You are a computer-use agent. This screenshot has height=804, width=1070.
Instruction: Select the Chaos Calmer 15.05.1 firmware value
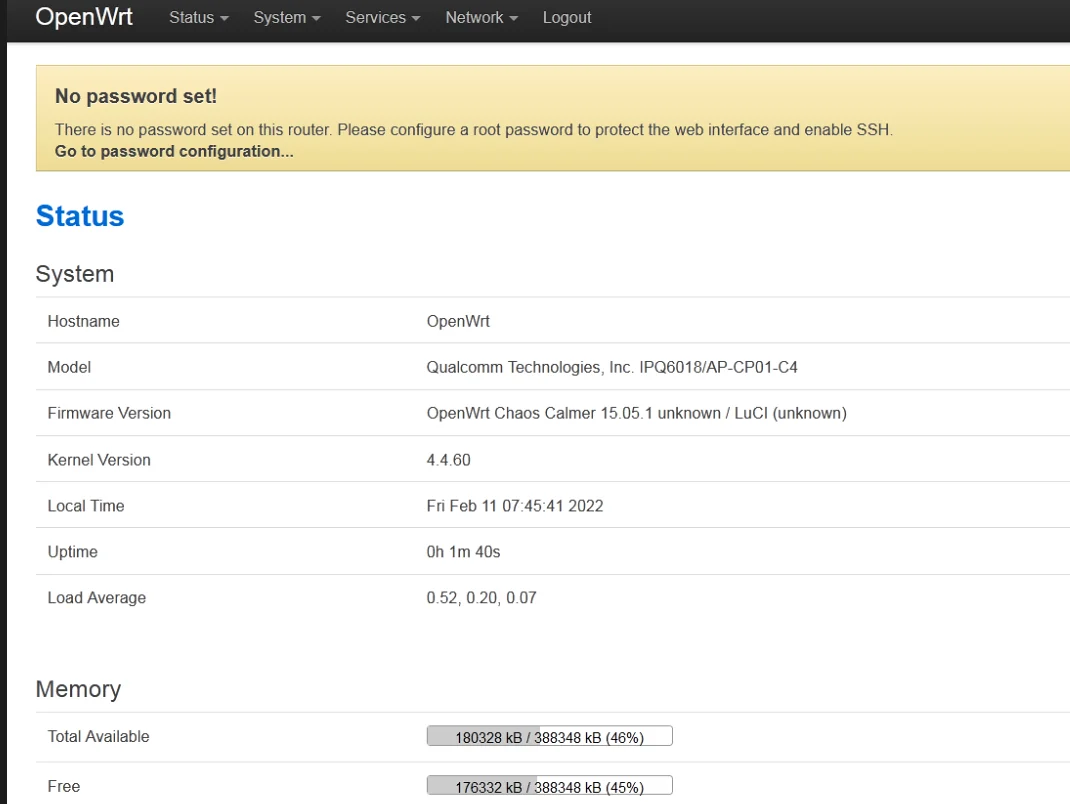point(636,414)
